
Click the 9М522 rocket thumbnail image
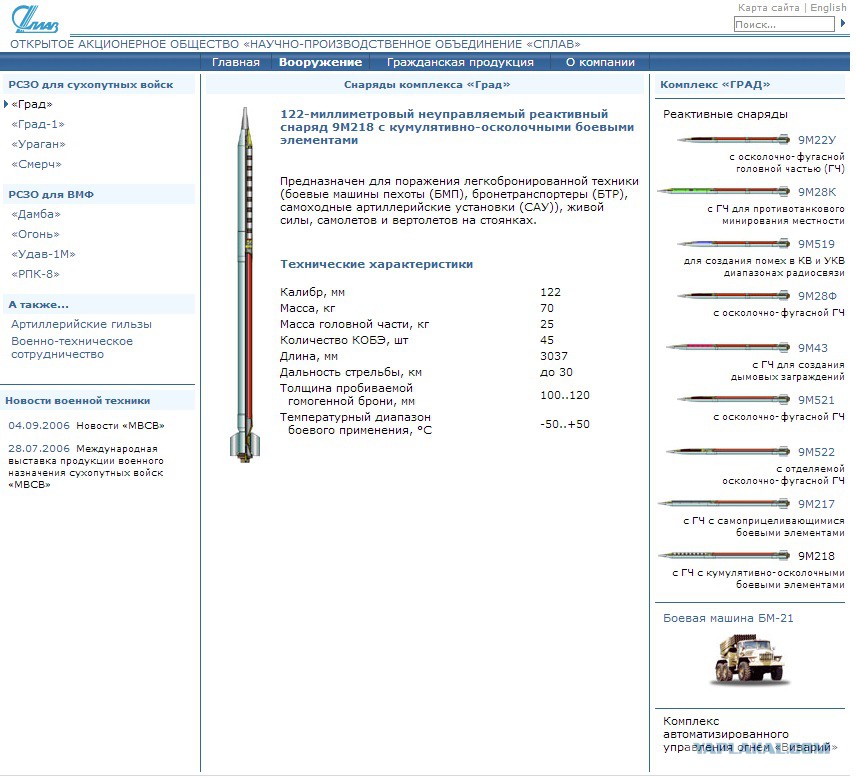pyautogui.click(x=728, y=451)
